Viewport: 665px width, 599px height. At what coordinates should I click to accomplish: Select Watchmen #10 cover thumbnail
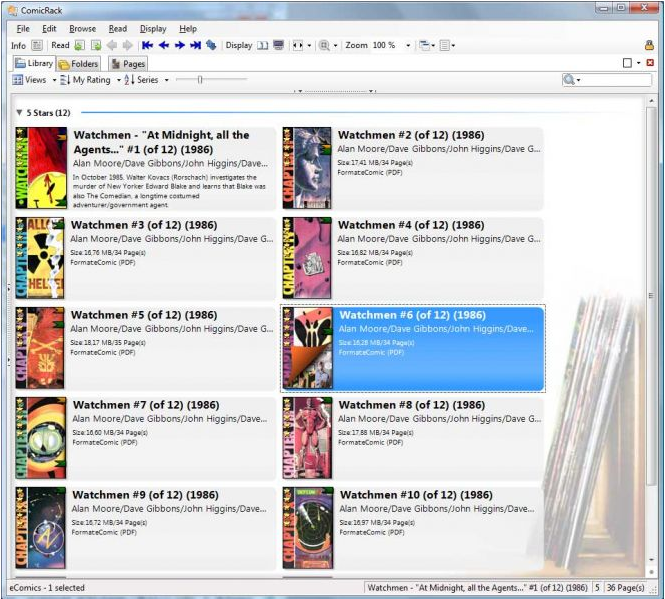pyautogui.click(x=308, y=528)
